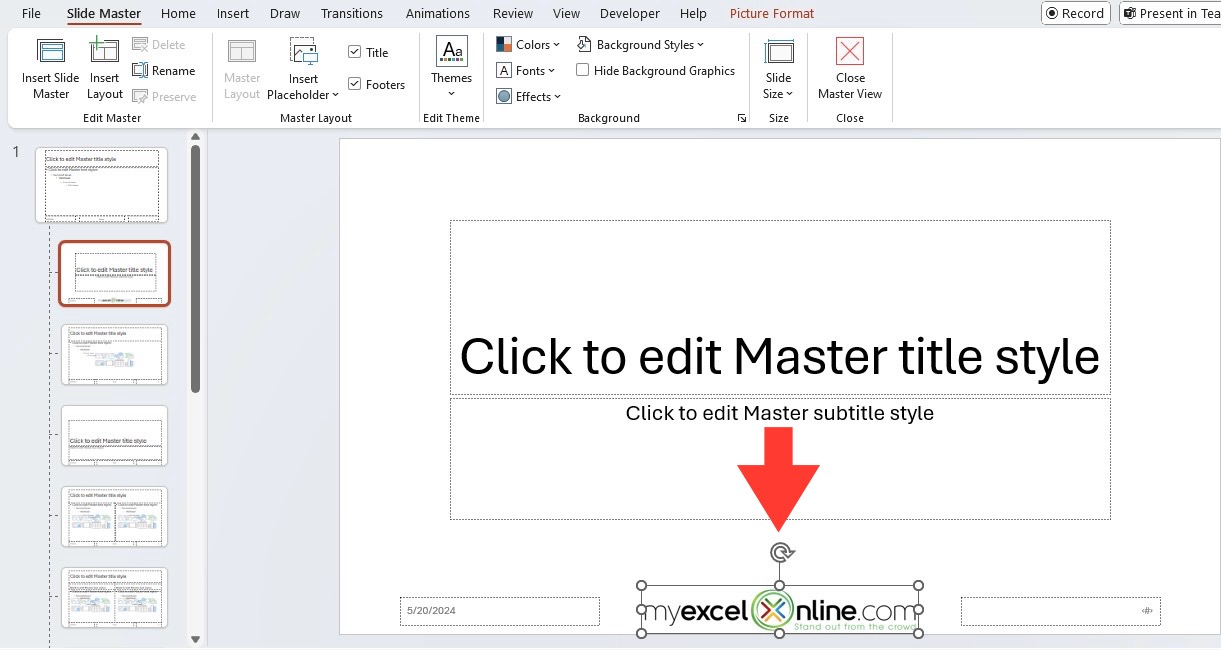Click thumbnail pane scroll down arrow

point(195,640)
